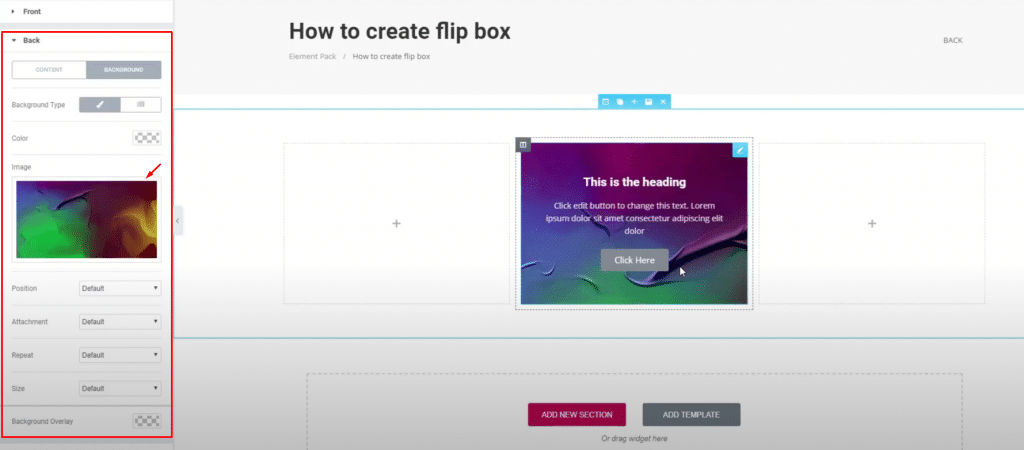This screenshot has height=450, width=1024.
Task: Select the classic background type brush option
Action: tap(100, 104)
